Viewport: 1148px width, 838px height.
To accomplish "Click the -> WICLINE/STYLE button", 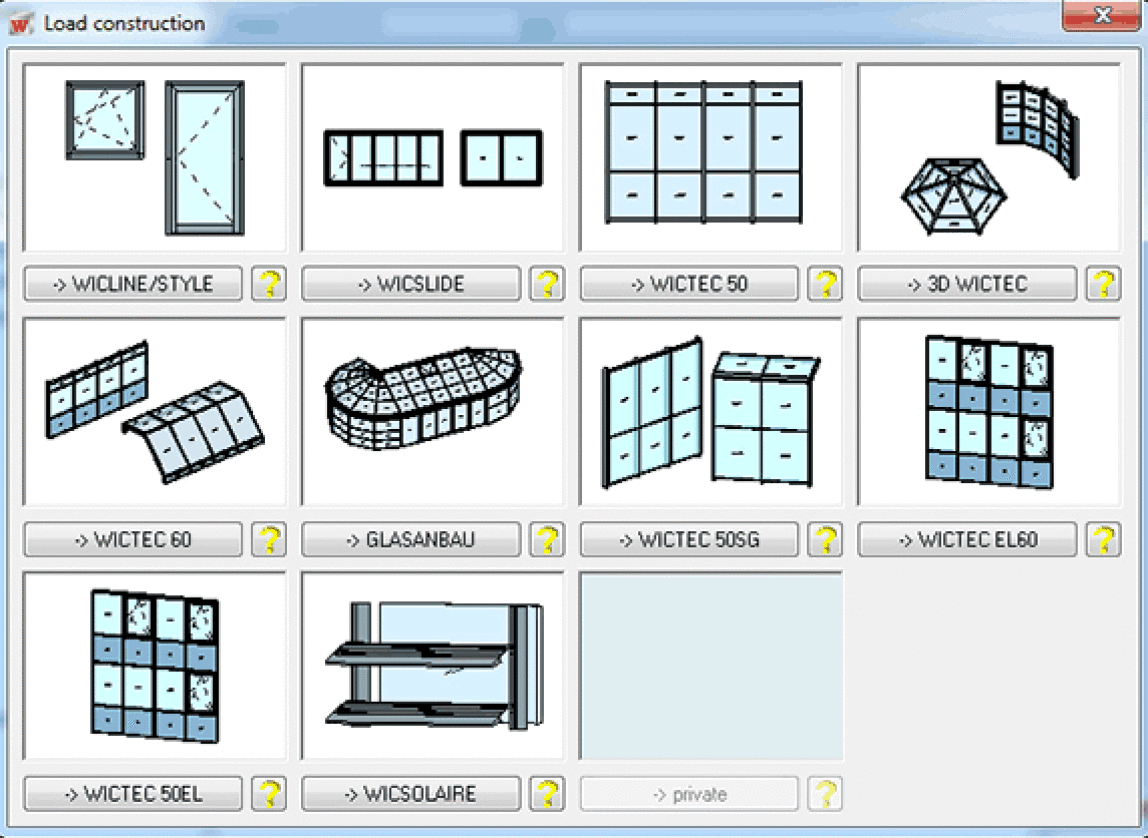I will 133,284.
